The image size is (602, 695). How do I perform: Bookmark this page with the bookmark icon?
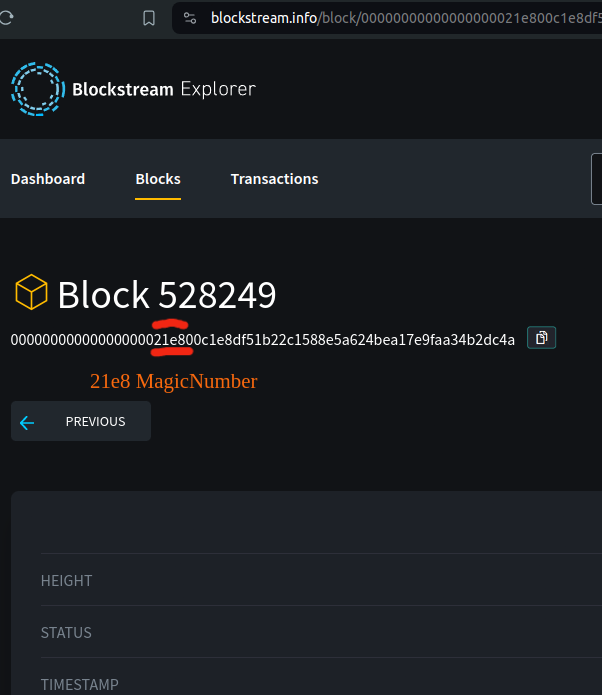click(149, 18)
